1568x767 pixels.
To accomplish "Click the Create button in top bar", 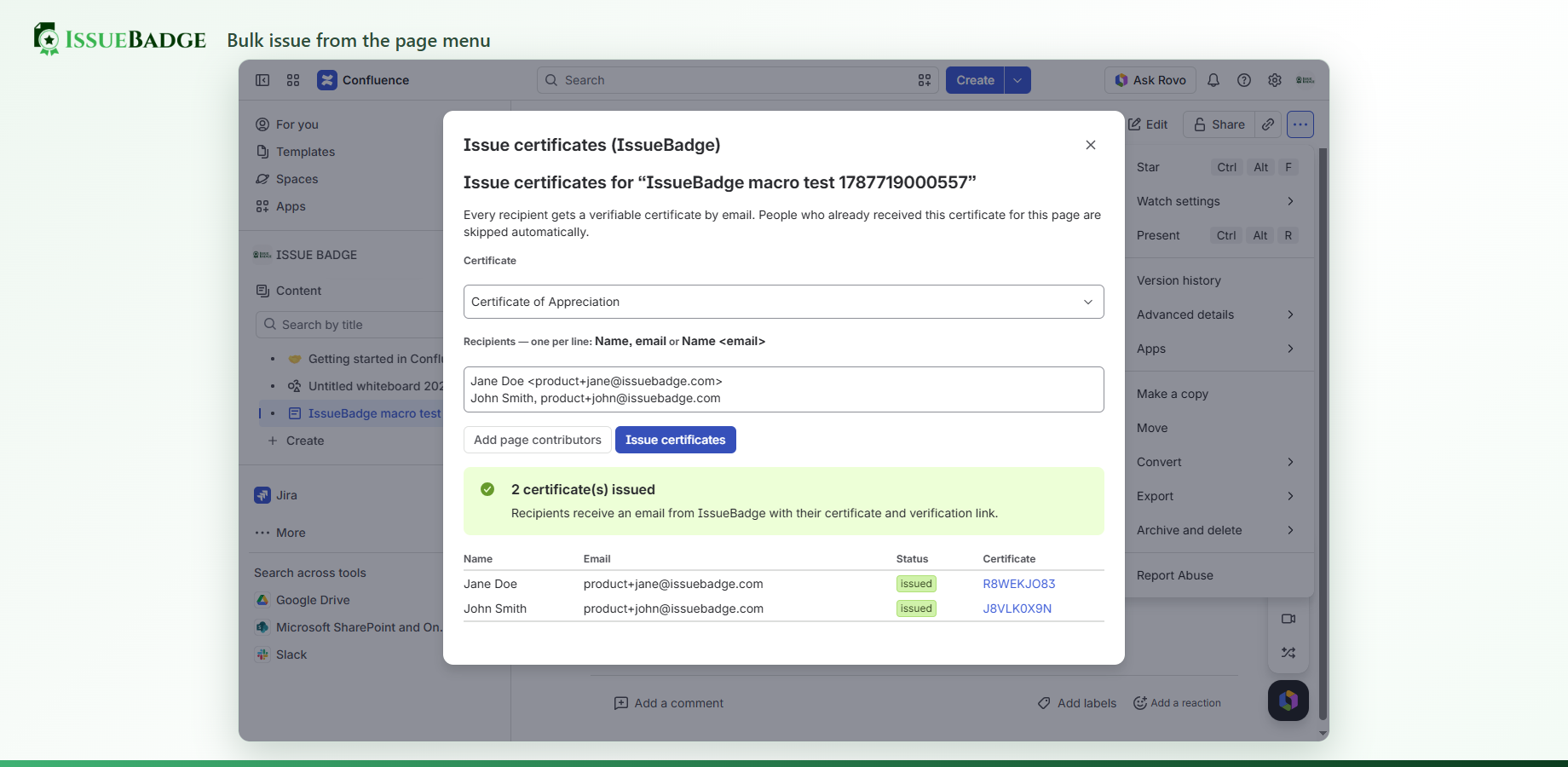I will 975,80.
